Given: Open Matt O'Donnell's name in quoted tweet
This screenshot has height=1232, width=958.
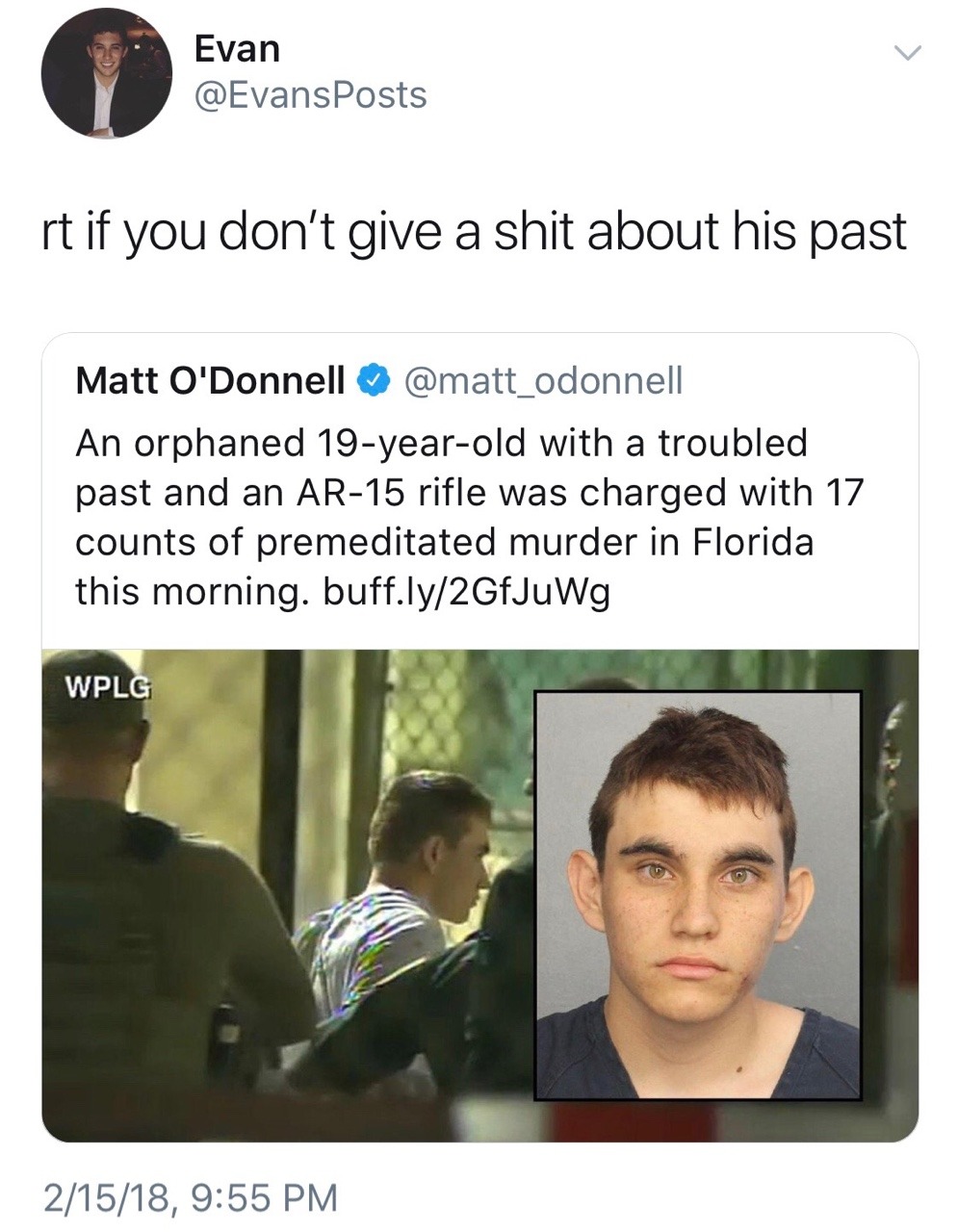Looking at the screenshot, I should pos(210,381).
